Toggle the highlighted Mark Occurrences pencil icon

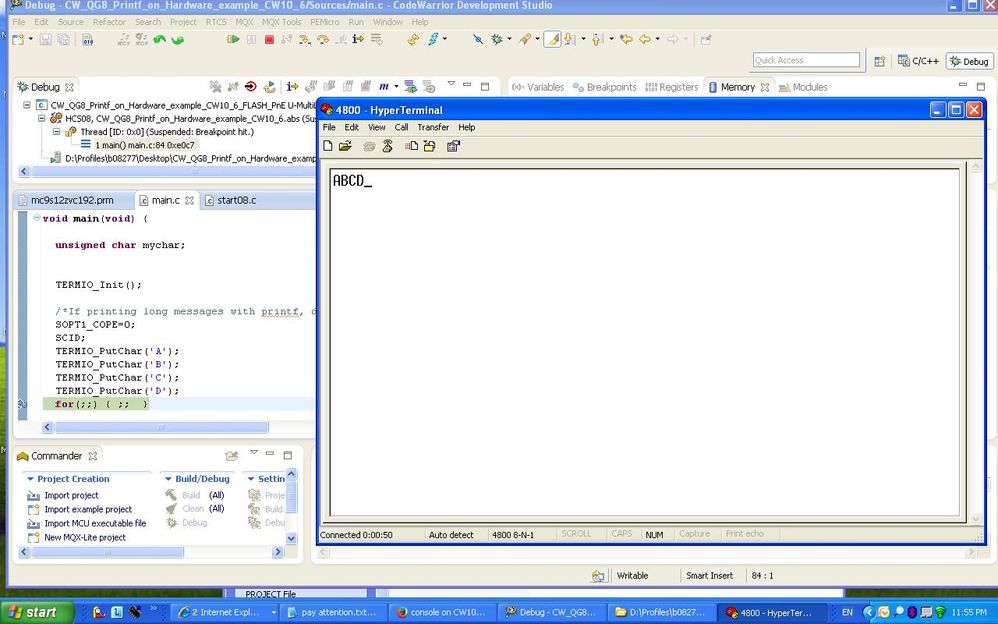pyautogui.click(x=552, y=39)
